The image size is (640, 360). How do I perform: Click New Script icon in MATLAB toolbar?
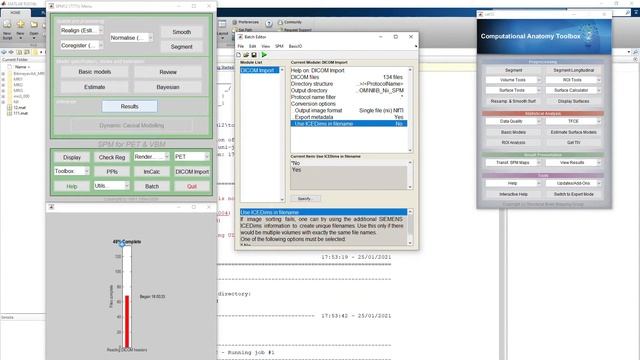click(7, 25)
